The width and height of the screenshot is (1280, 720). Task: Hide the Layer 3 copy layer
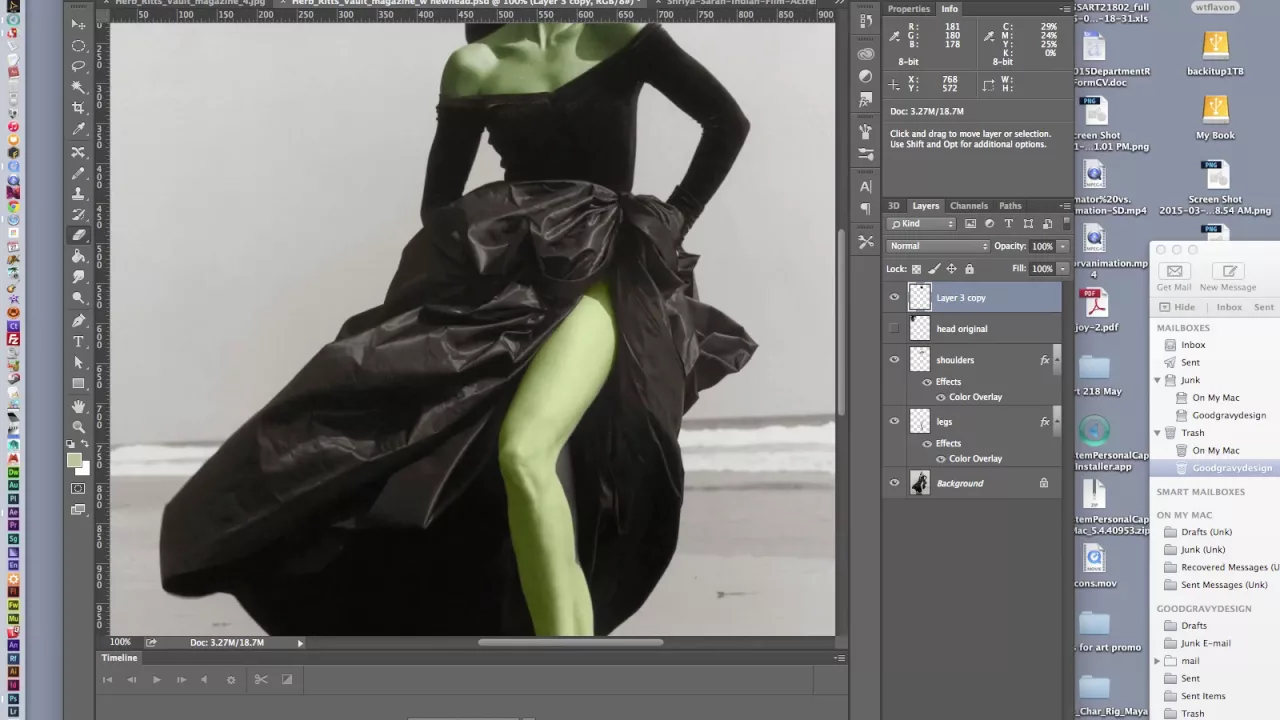pyautogui.click(x=894, y=297)
